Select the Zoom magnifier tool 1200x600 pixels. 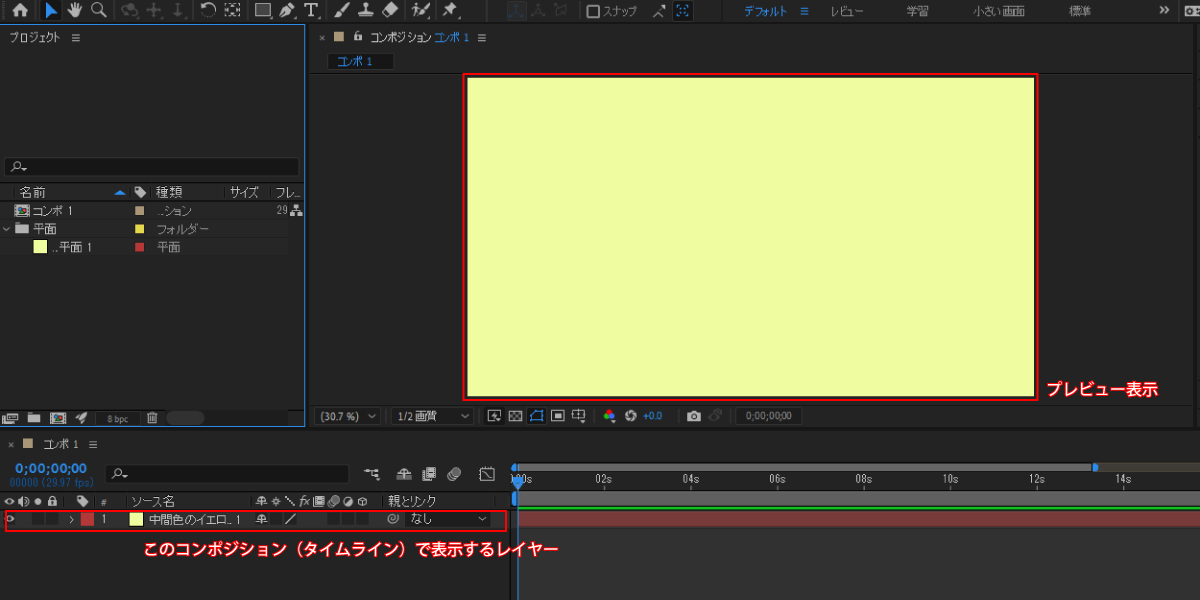pos(99,10)
